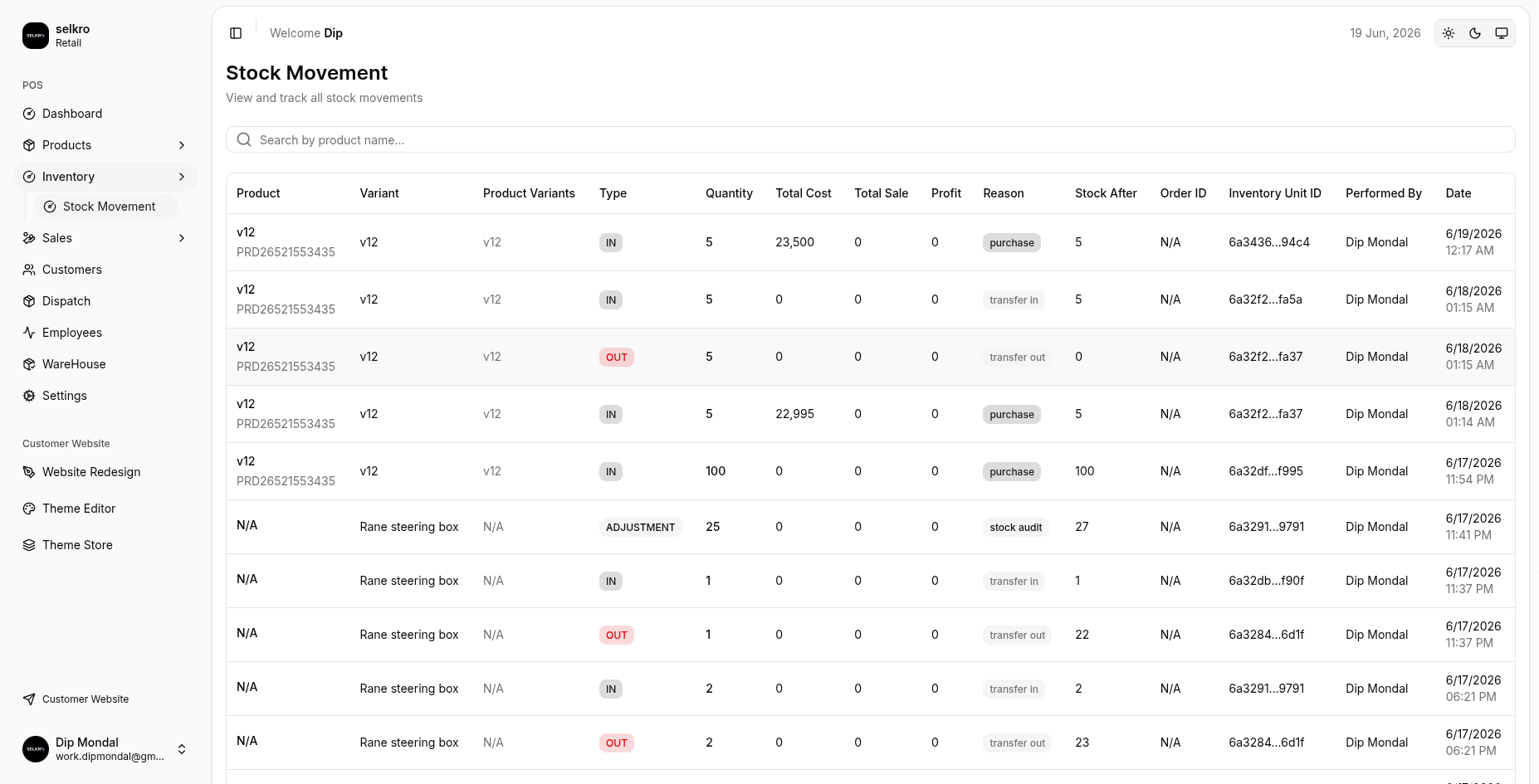Open Customers via its people icon
This screenshot has width=1539, height=784.
click(x=29, y=270)
